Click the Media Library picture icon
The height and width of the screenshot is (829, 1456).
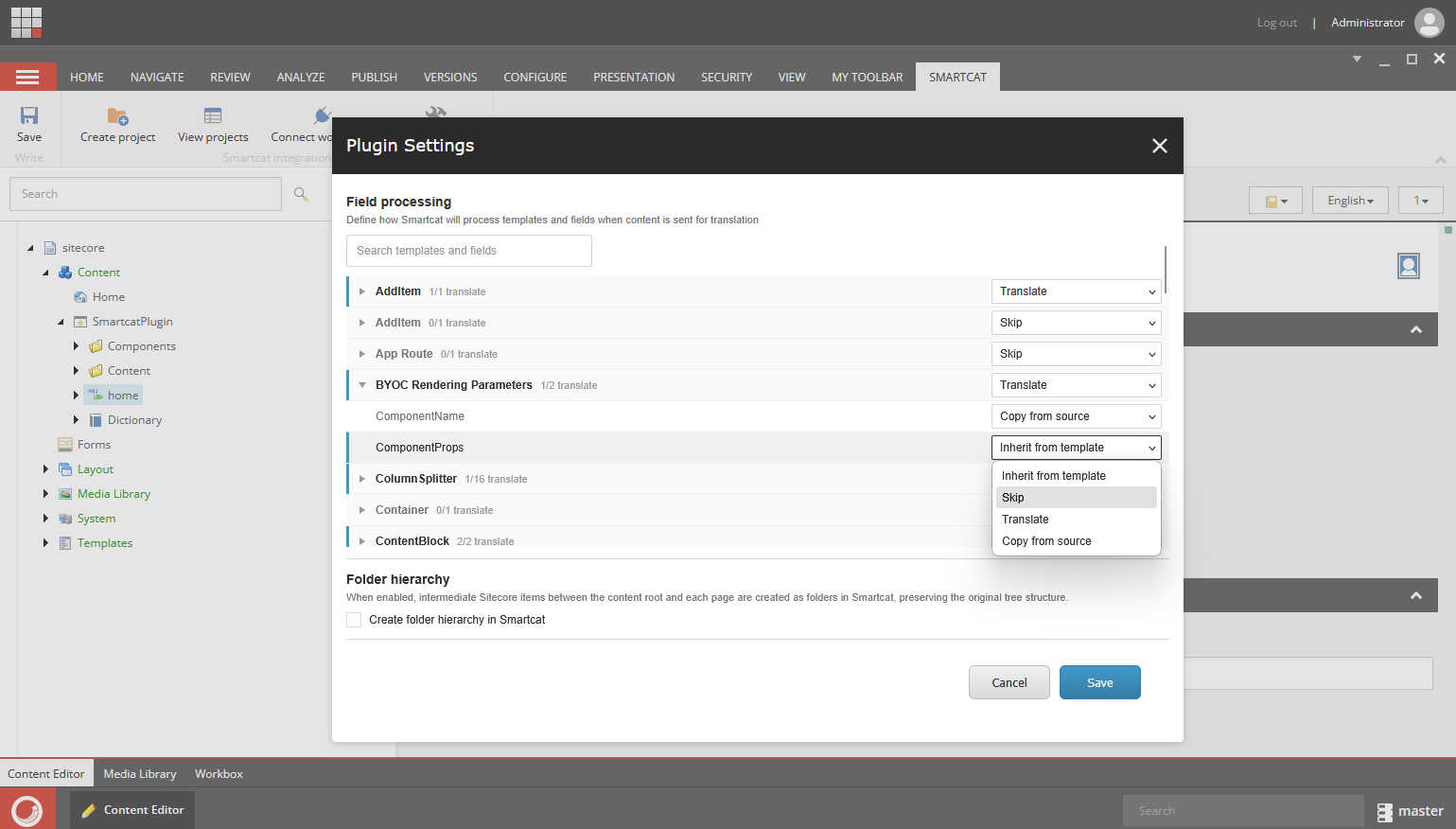point(65,494)
